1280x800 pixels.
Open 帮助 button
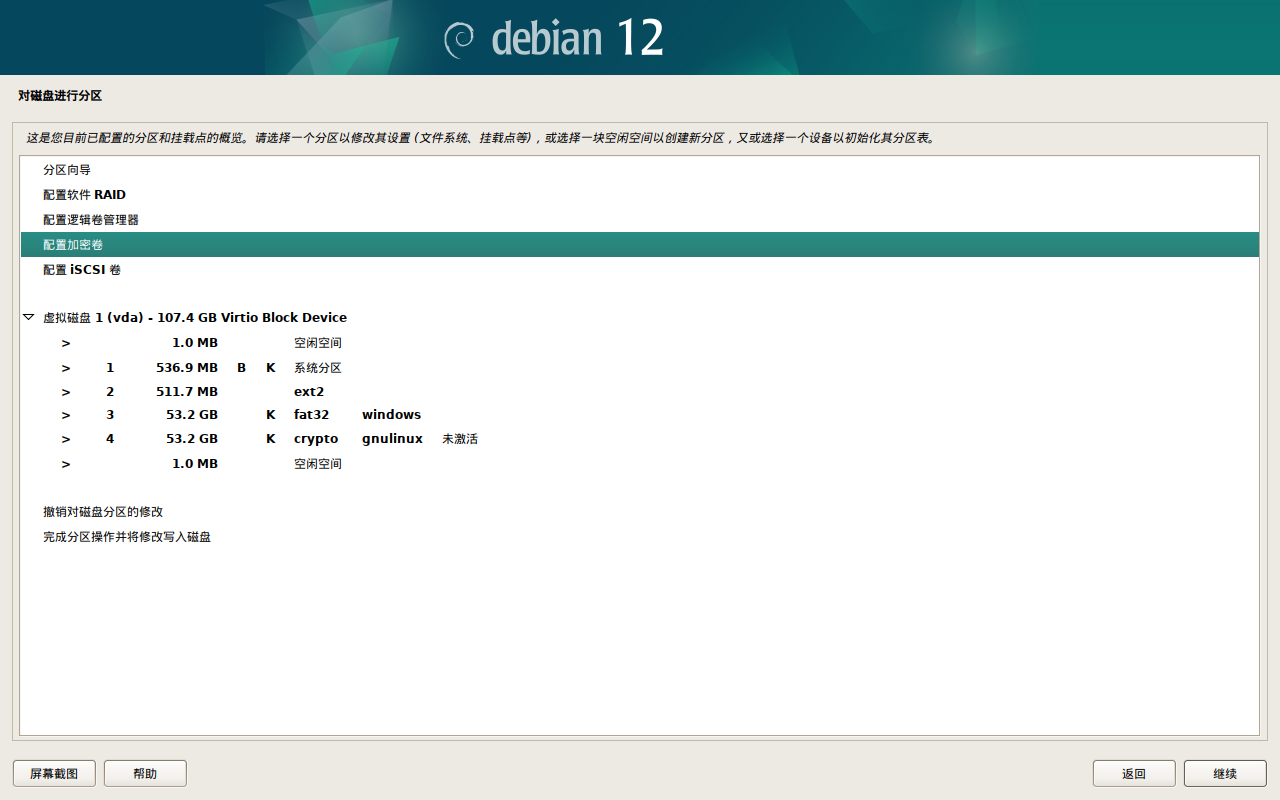click(x=145, y=773)
